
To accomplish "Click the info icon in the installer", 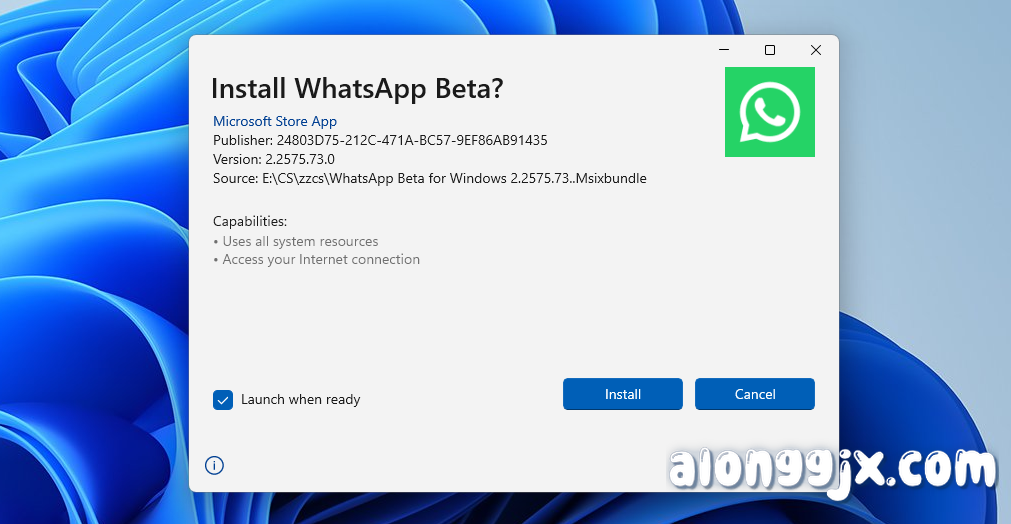I will [214, 465].
